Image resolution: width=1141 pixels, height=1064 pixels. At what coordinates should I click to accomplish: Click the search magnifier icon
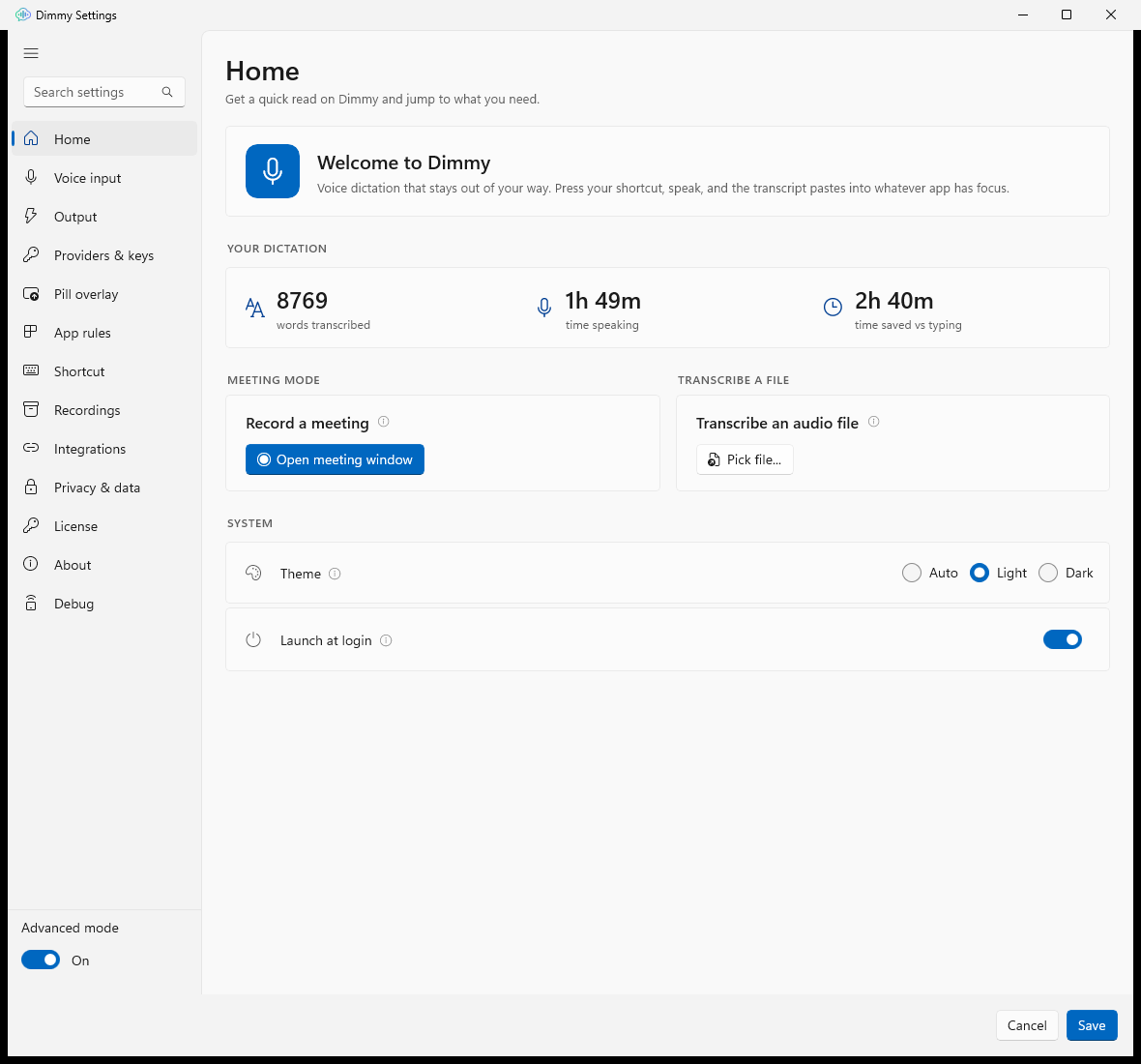click(167, 92)
